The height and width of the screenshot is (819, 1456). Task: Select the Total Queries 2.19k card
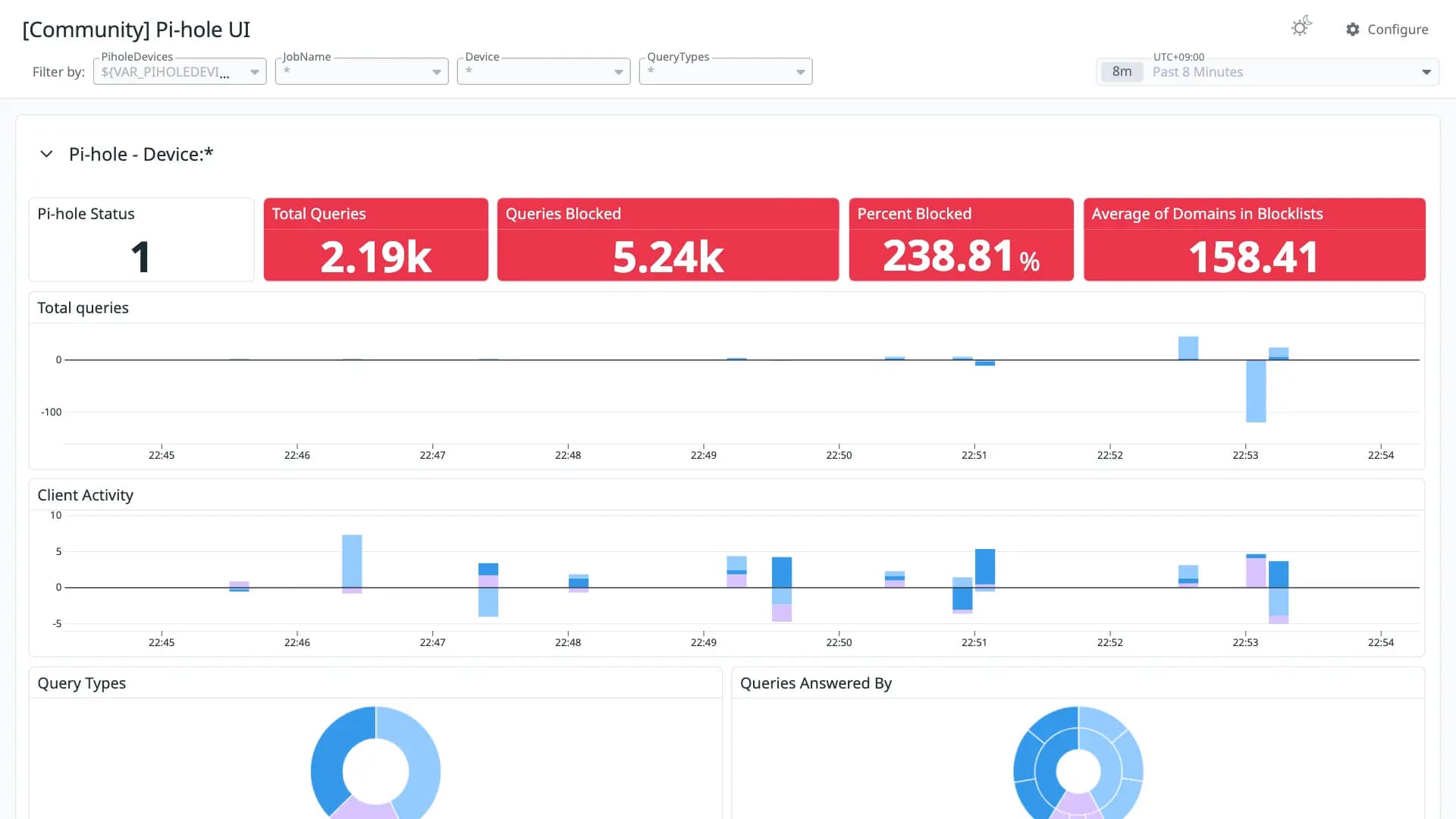coord(376,240)
